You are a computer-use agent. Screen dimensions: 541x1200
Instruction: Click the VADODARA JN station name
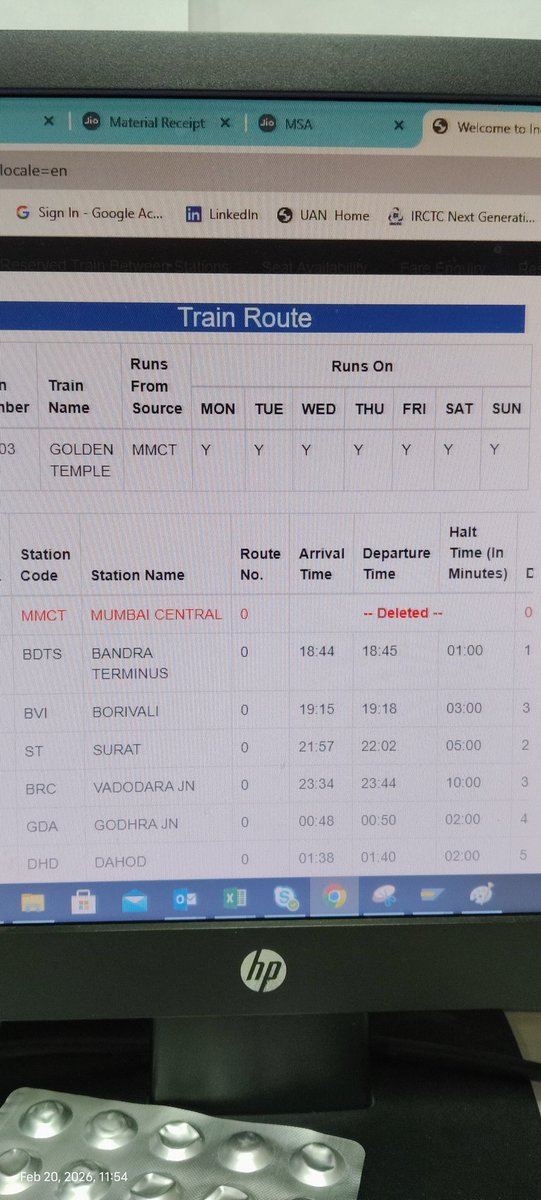tap(144, 787)
